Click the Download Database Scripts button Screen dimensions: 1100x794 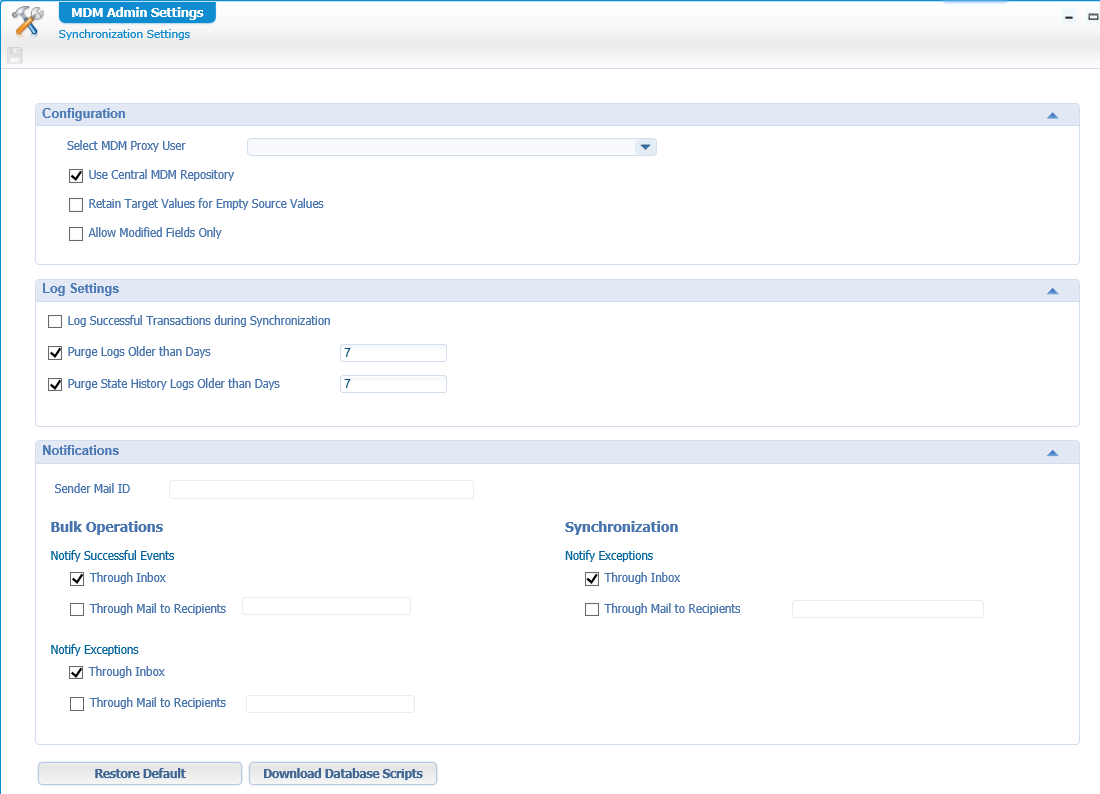[x=343, y=774]
